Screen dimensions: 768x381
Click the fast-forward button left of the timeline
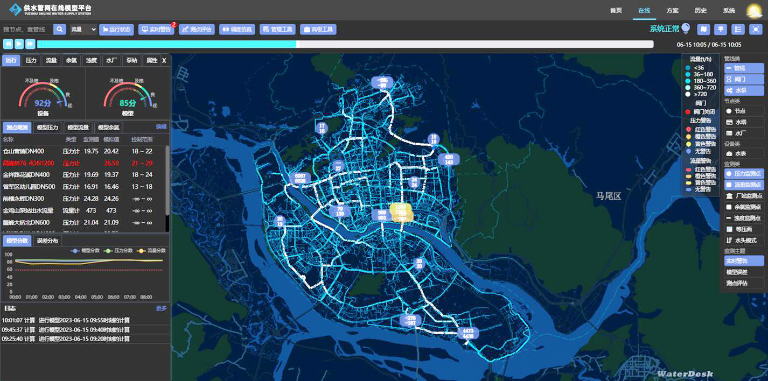pos(30,44)
